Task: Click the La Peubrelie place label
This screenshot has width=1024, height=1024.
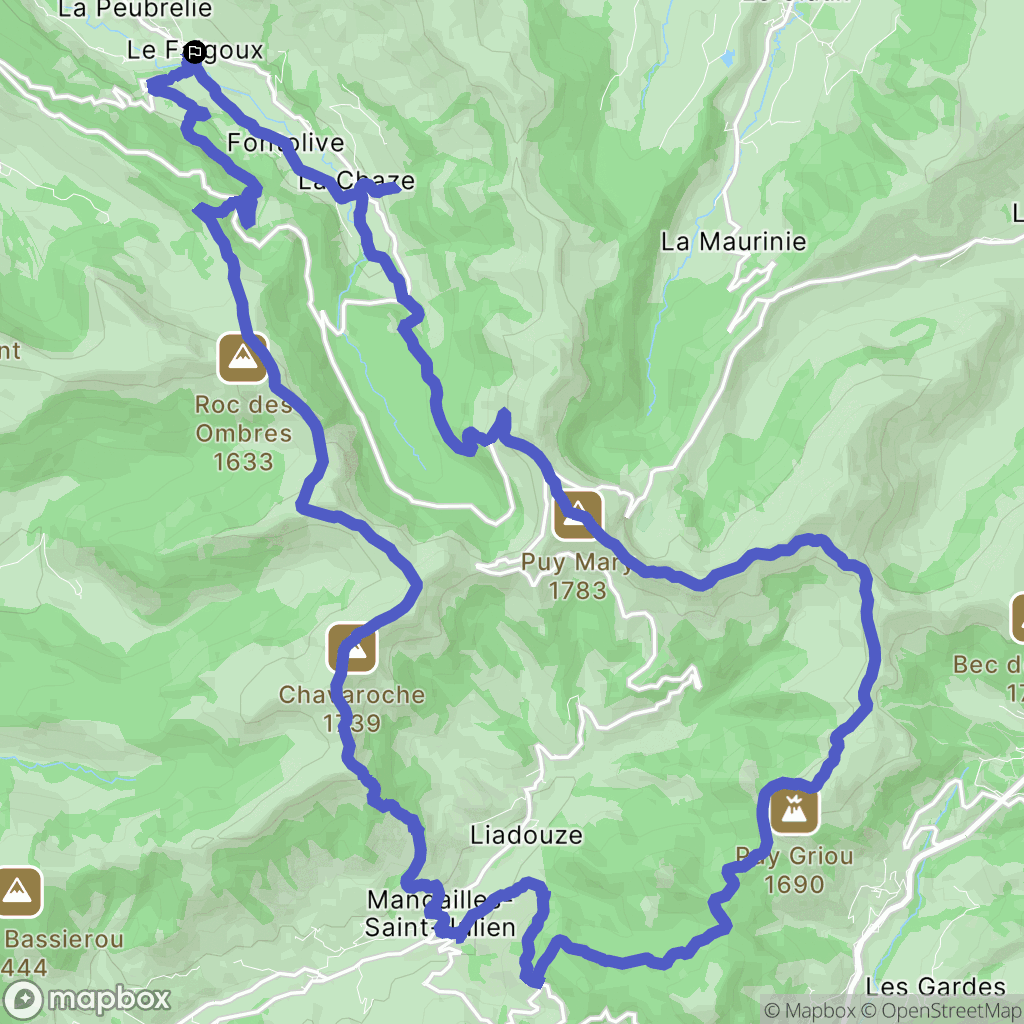Action: pos(135,9)
